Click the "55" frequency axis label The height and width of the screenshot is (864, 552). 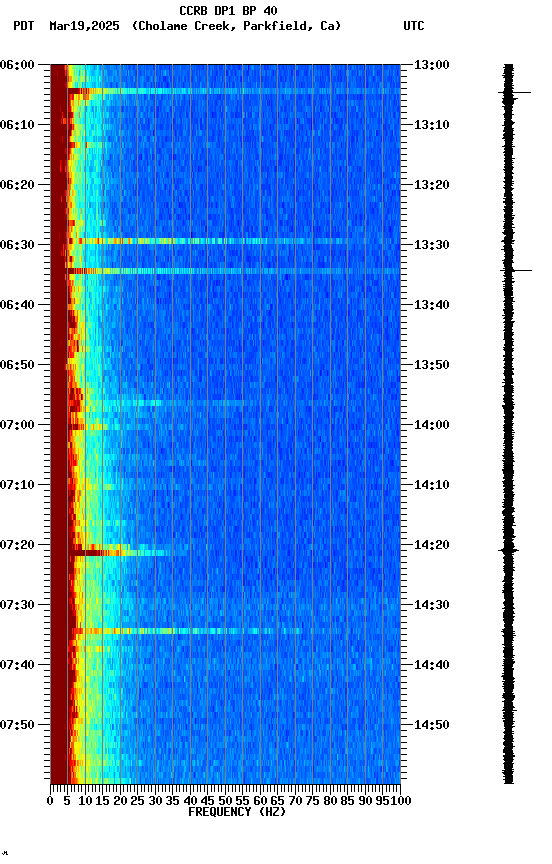[x=242, y=801]
